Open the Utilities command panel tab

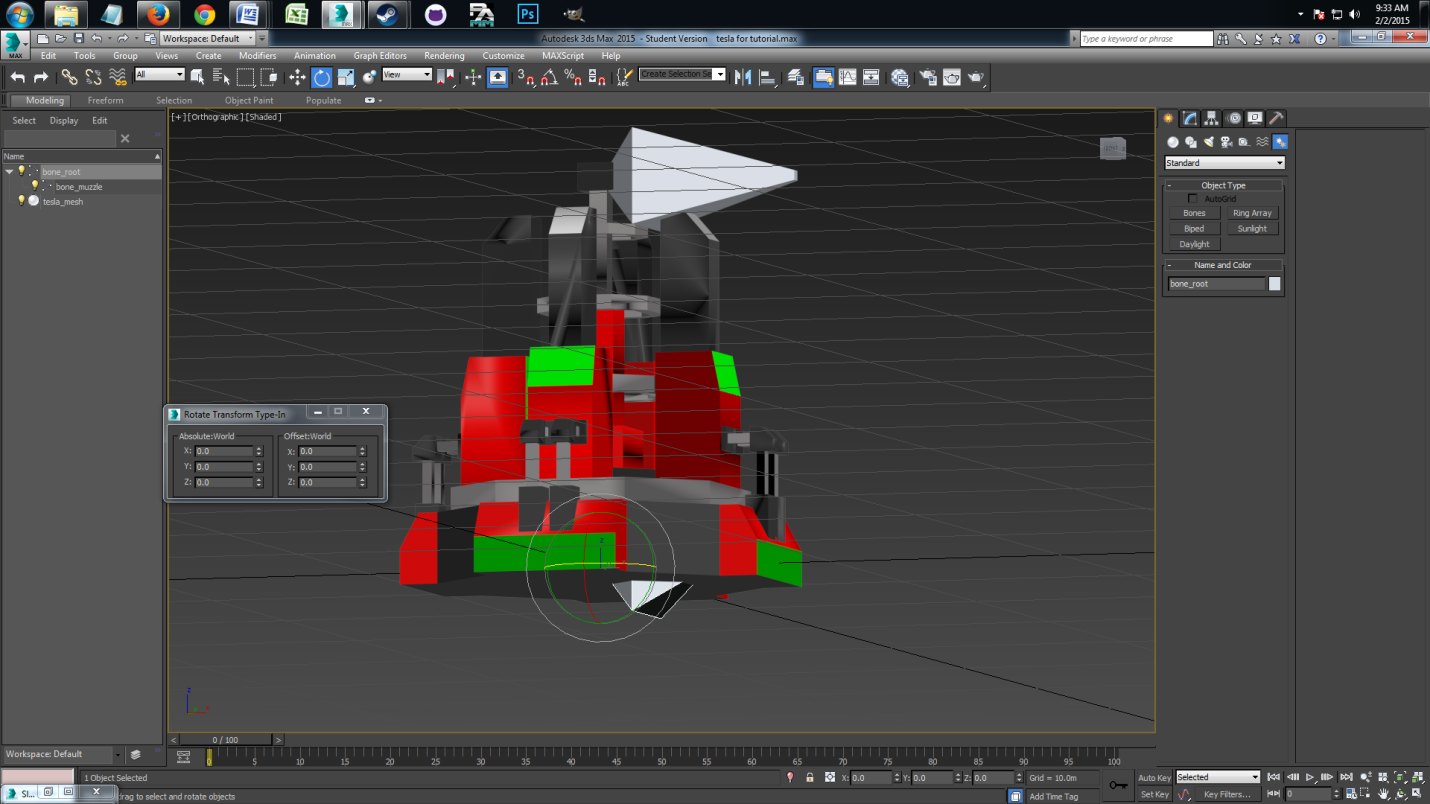(1276, 118)
